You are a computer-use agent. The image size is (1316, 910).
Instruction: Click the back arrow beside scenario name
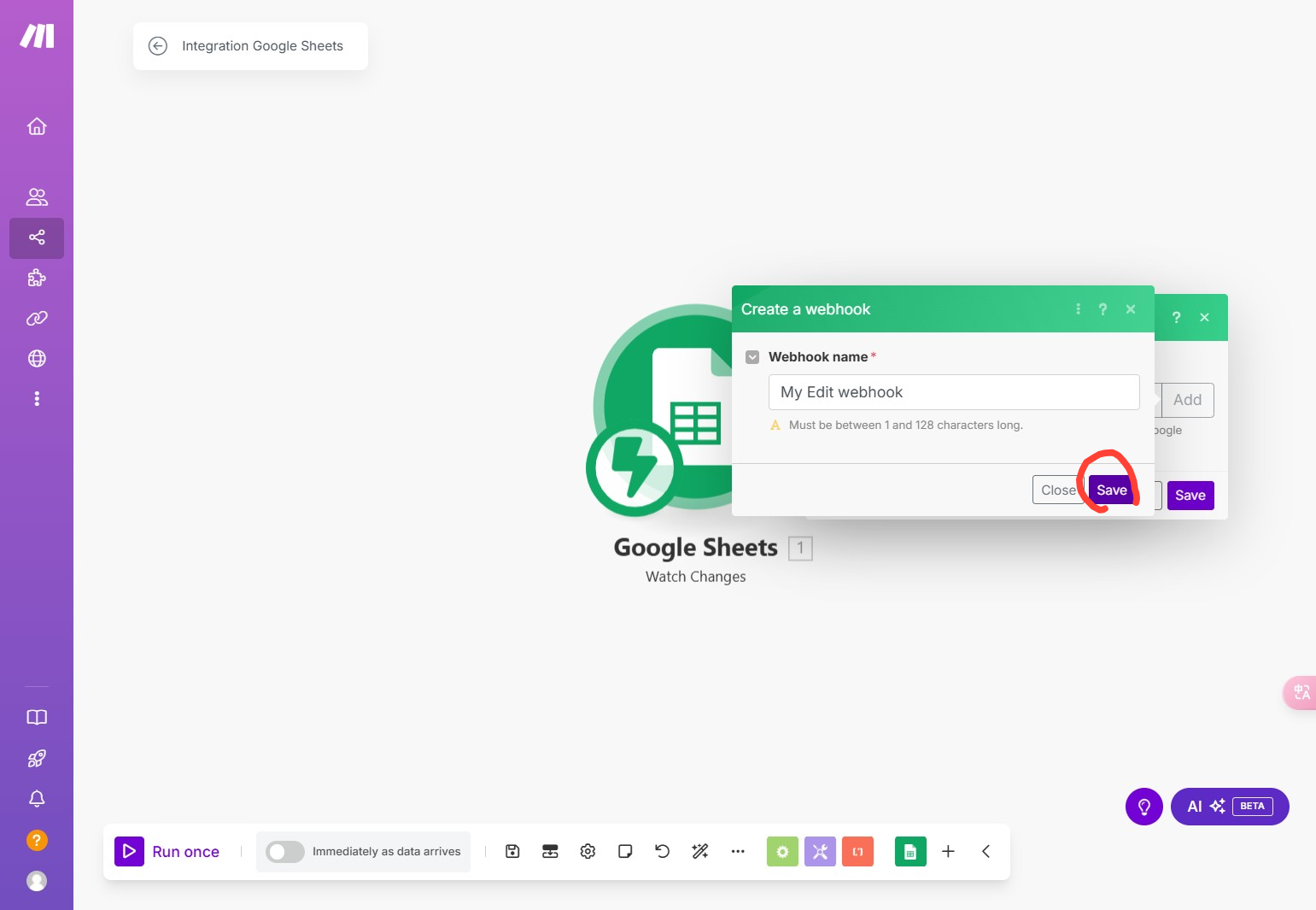(158, 46)
